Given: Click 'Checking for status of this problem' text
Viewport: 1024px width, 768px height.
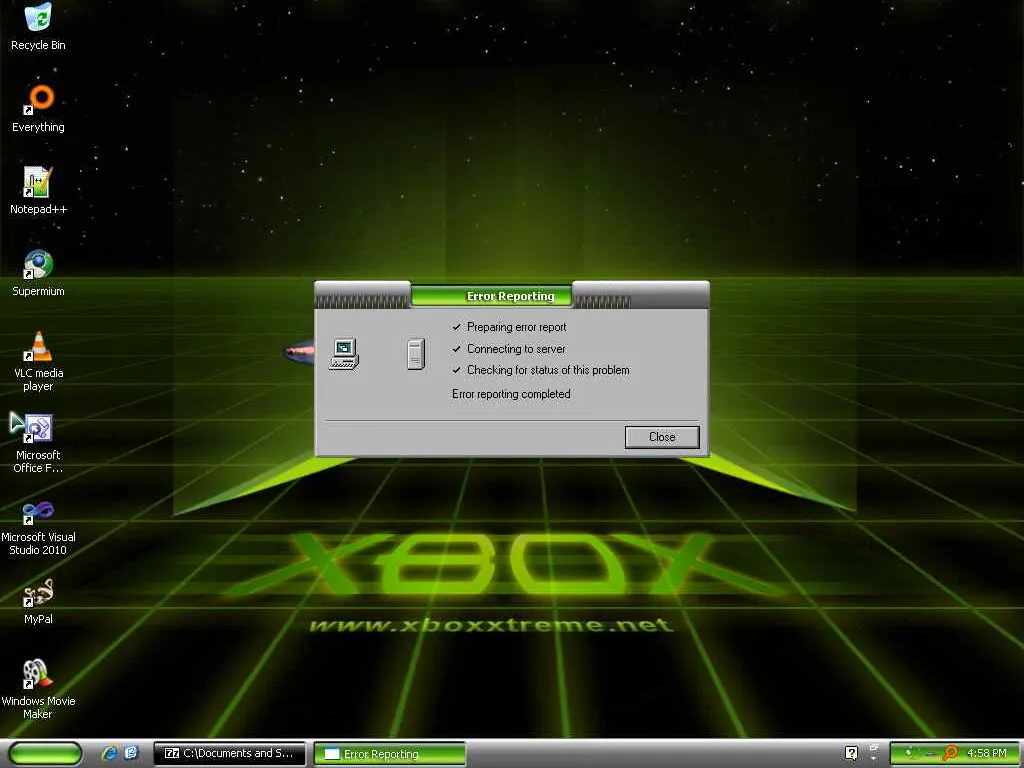Looking at the screenshot, I should click(x=548, y=370).
